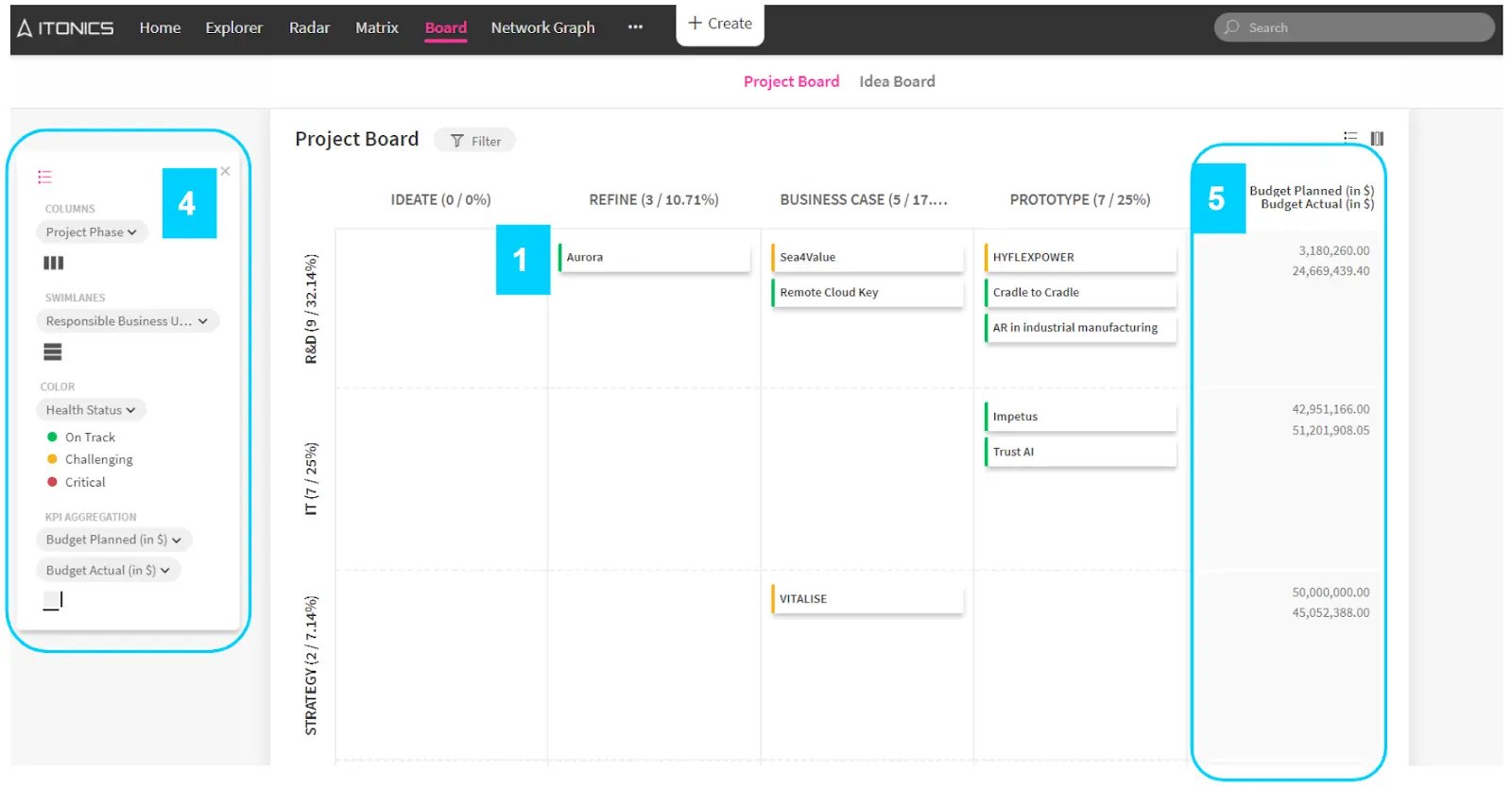
Task: Focus the Search field
Action: [x=1353, y=27]
